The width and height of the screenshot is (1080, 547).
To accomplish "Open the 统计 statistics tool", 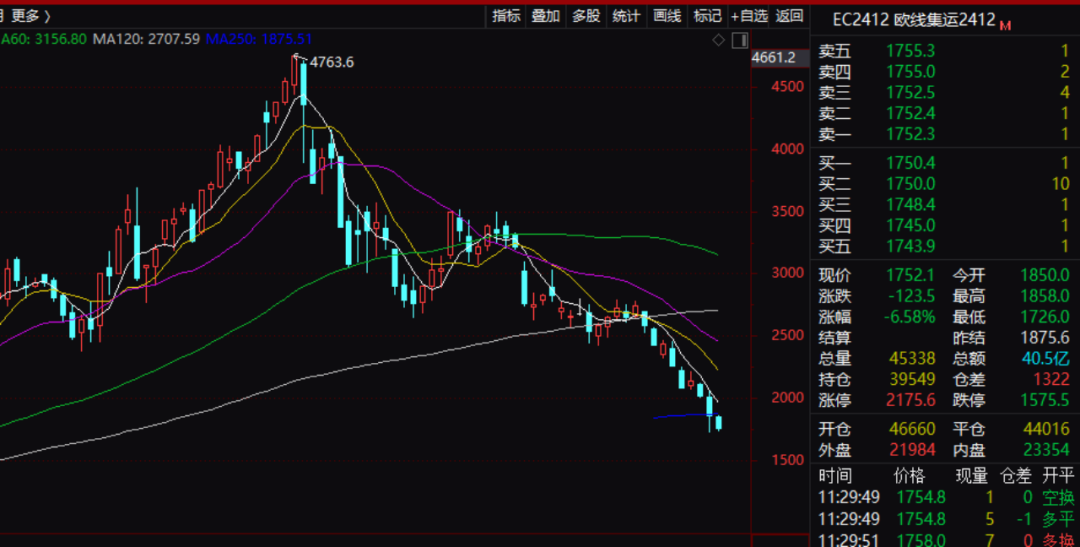I will pyautogui.click(x=626, y=16).
